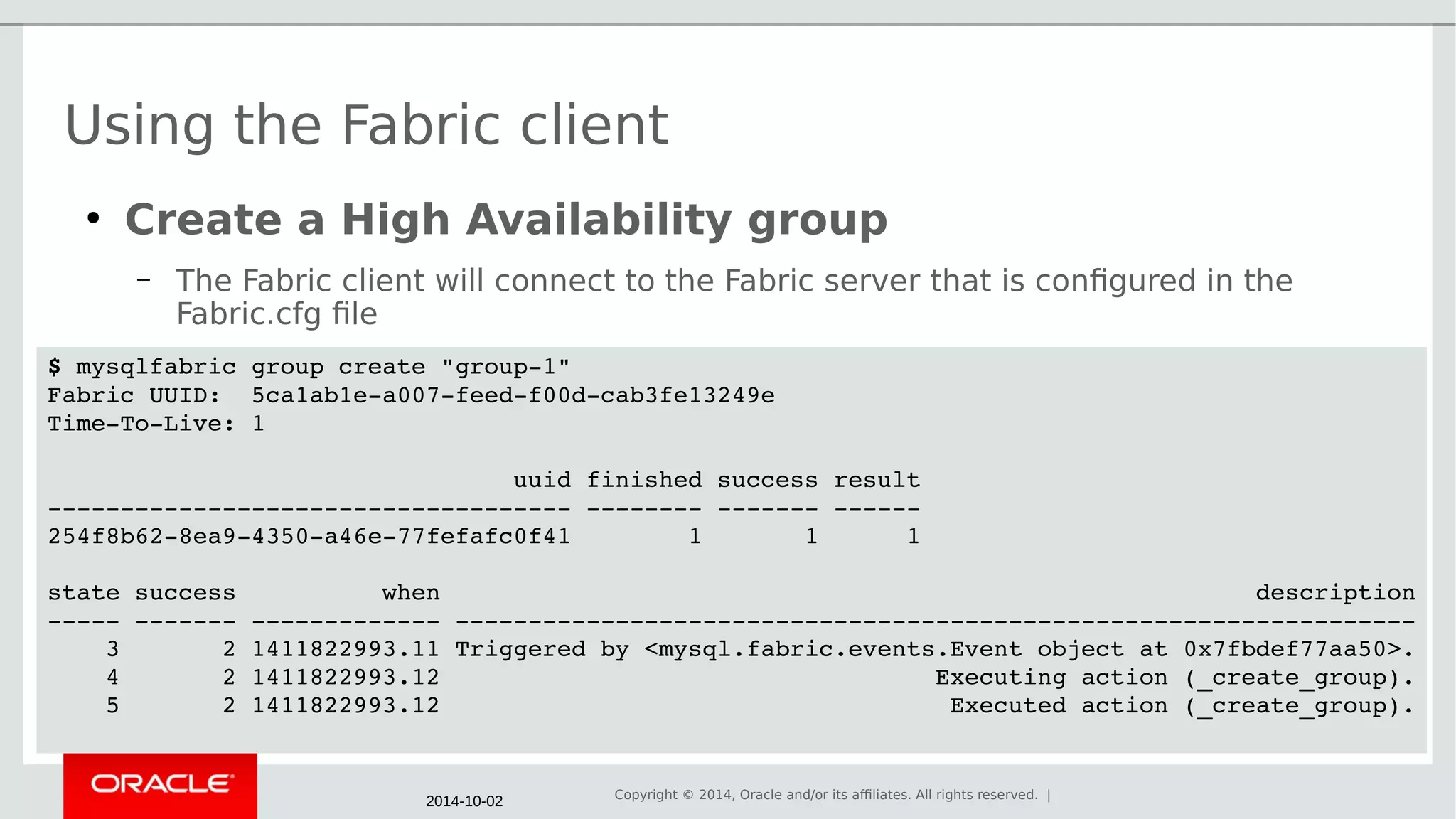Click the 'Triggered by <mysql.fabric.events.Event object' description

click(935, 649)
